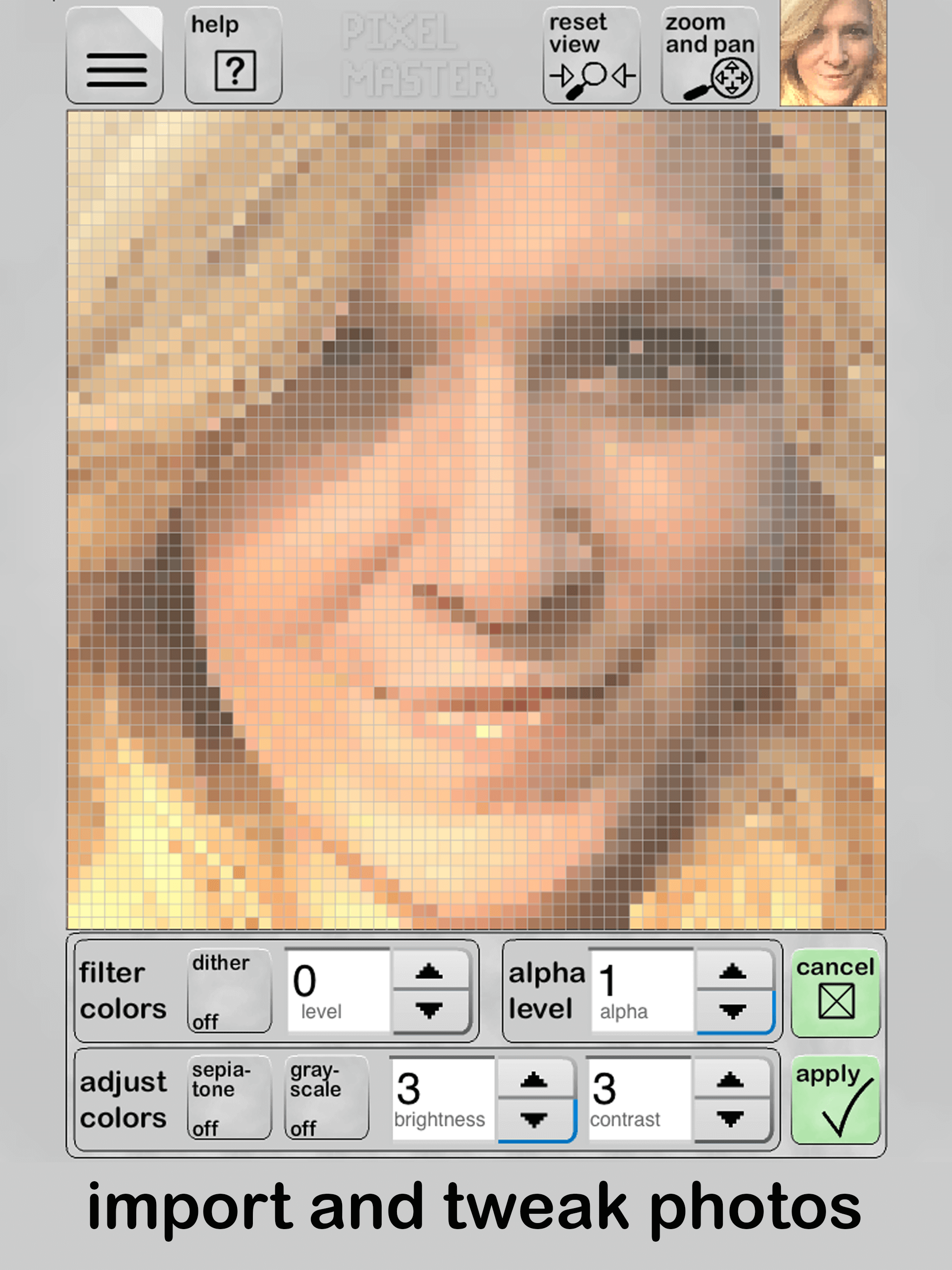Decrease the filter colors level
Viewport: 952px width, 1270px height.
click(430, 1011)
